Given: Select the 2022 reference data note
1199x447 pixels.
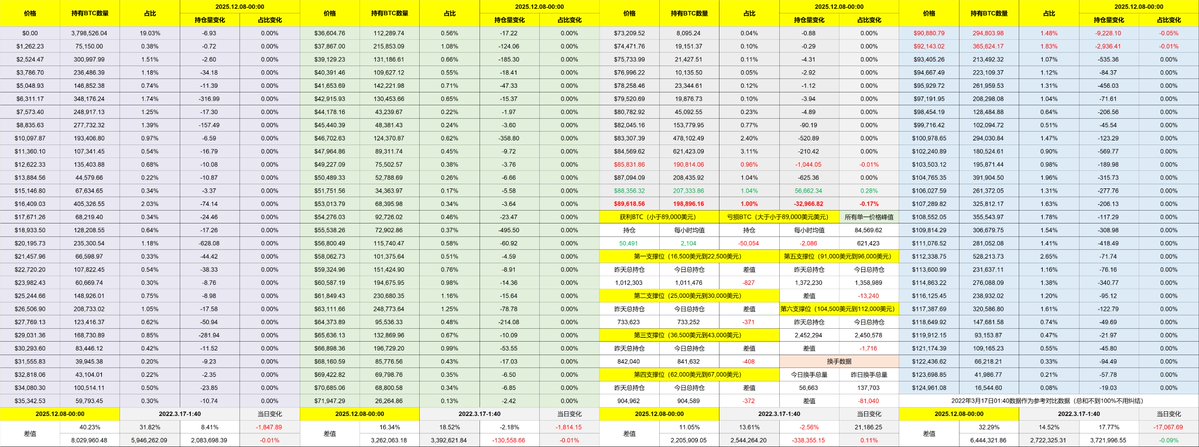Looking at the screenshot, I should click(x=1049, y=400).
